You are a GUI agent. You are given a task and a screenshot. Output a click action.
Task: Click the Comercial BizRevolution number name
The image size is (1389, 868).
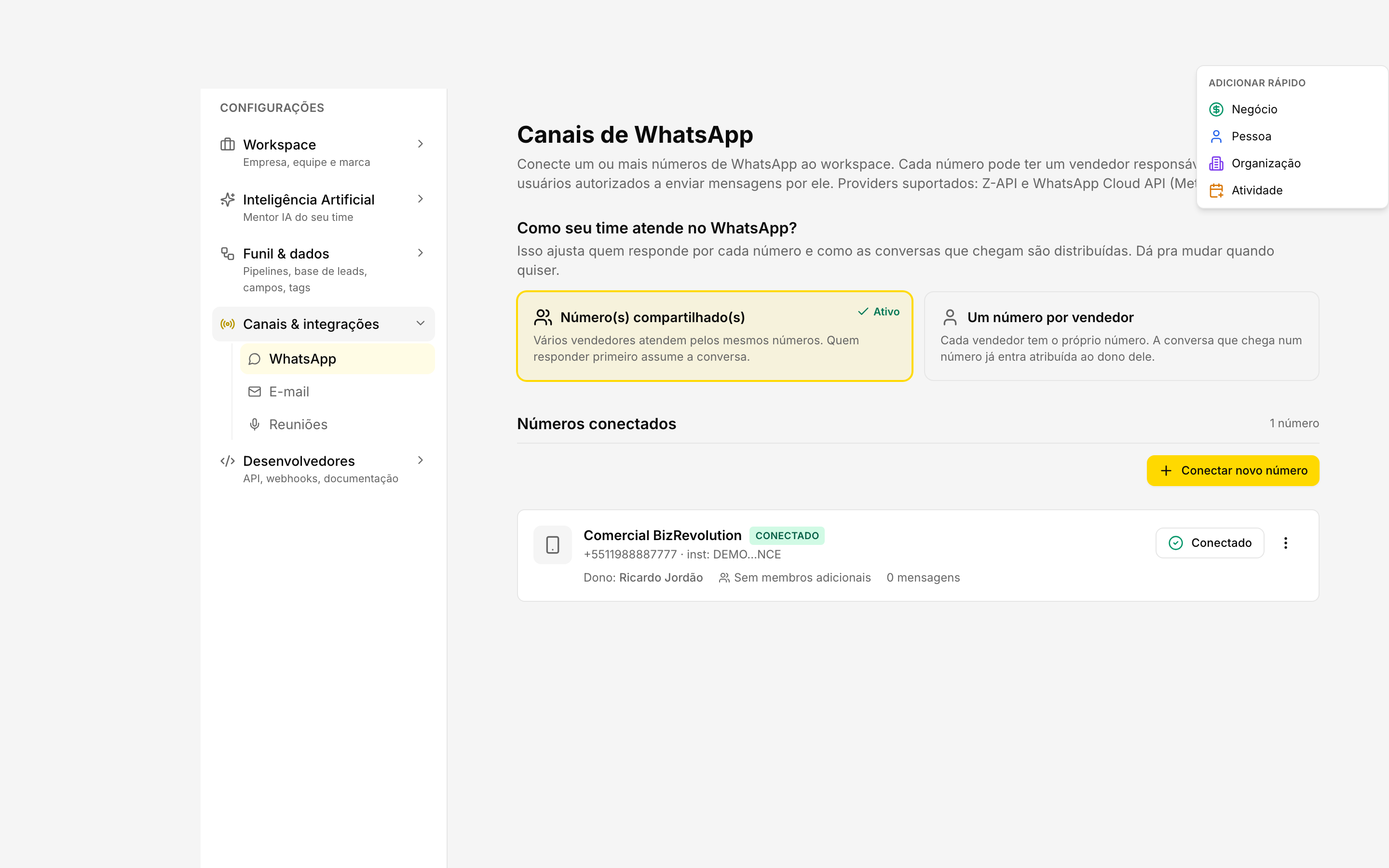[x=662, y=535]
